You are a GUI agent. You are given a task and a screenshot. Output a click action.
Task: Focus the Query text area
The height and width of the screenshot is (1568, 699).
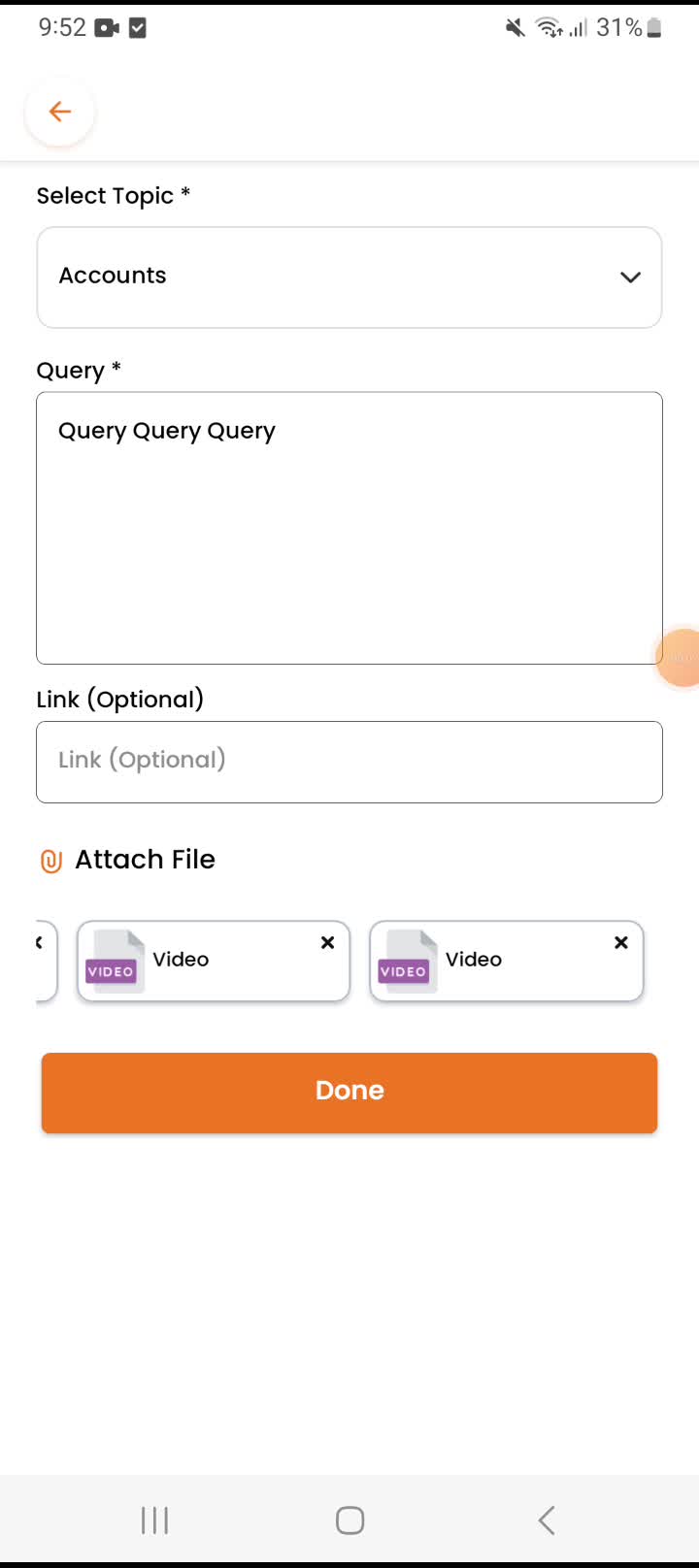pyautogui.click(x=349, y=528)
